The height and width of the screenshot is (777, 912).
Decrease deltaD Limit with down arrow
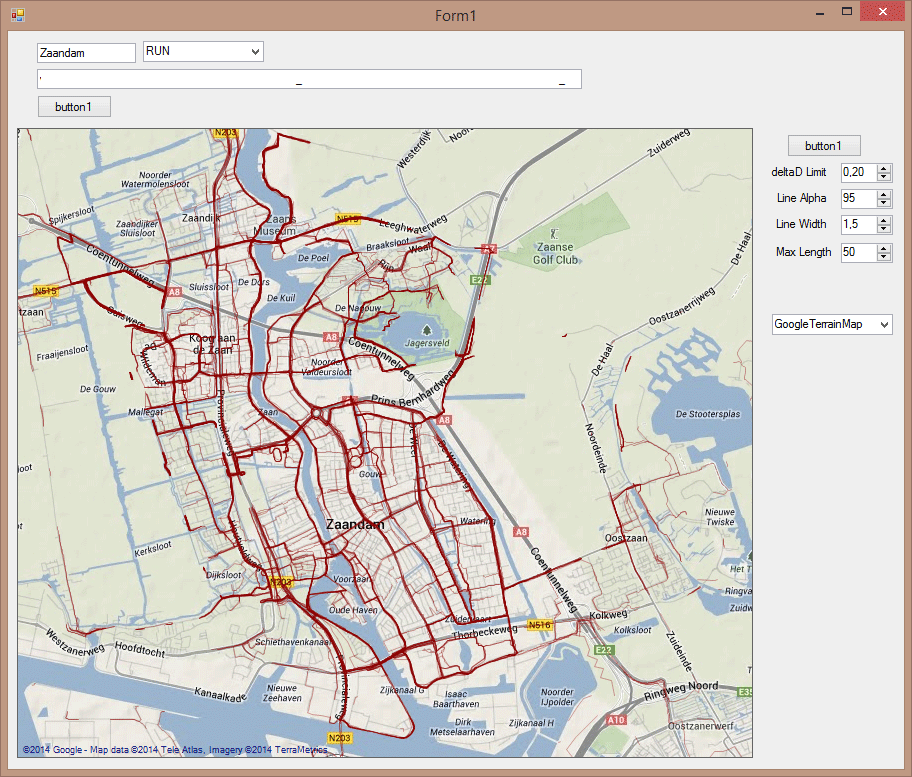tap(883, 177)
